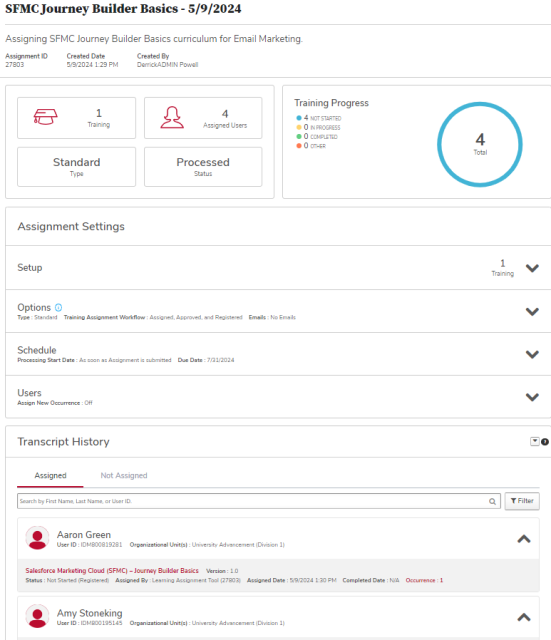Open Salesforce Marketing Cloud Journey Builder Basics link
This screenshot has width=551, height=640.
(112, 571)
